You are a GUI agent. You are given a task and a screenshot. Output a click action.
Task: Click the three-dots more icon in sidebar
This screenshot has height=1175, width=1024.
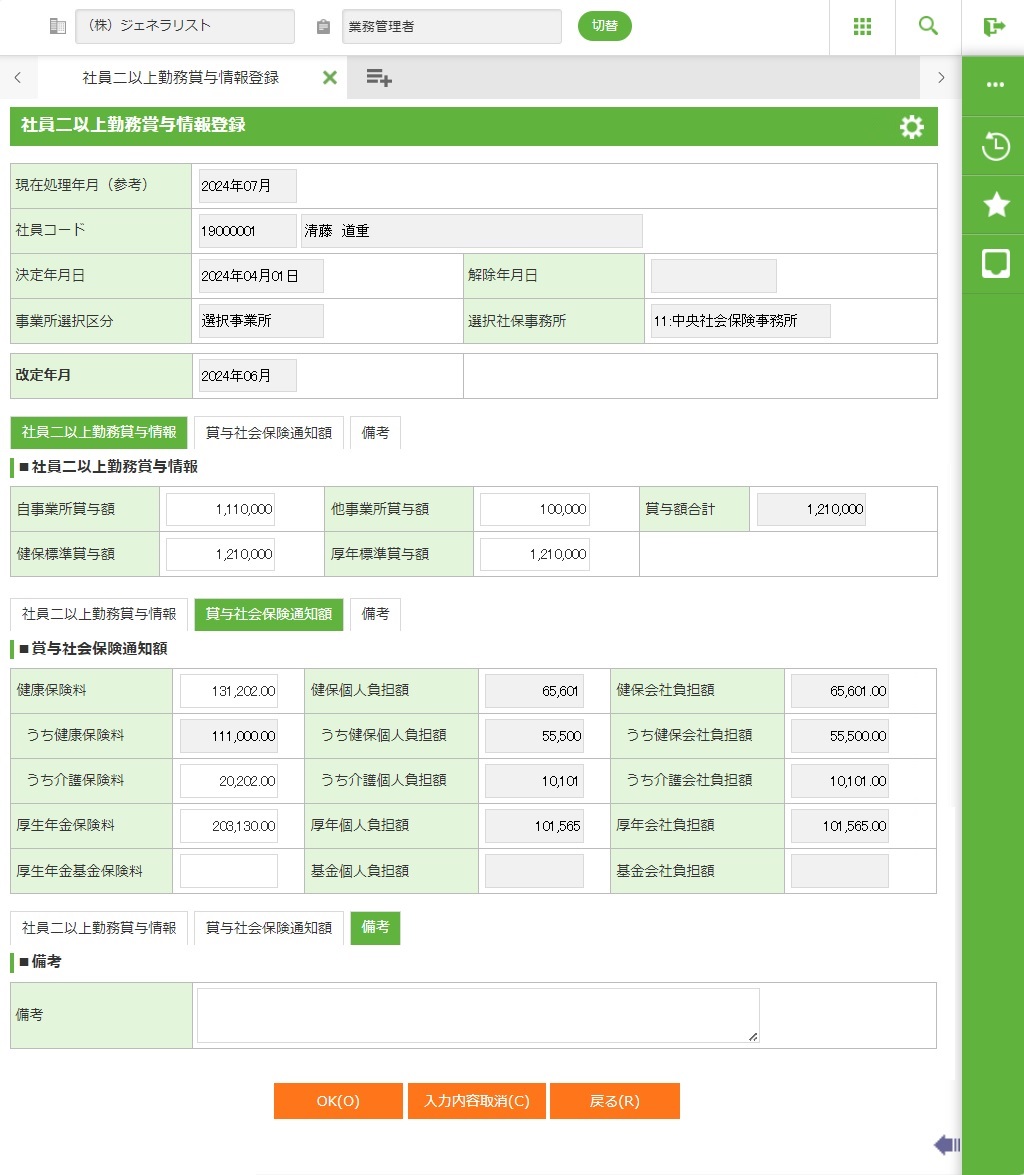(x=995, y=85)
